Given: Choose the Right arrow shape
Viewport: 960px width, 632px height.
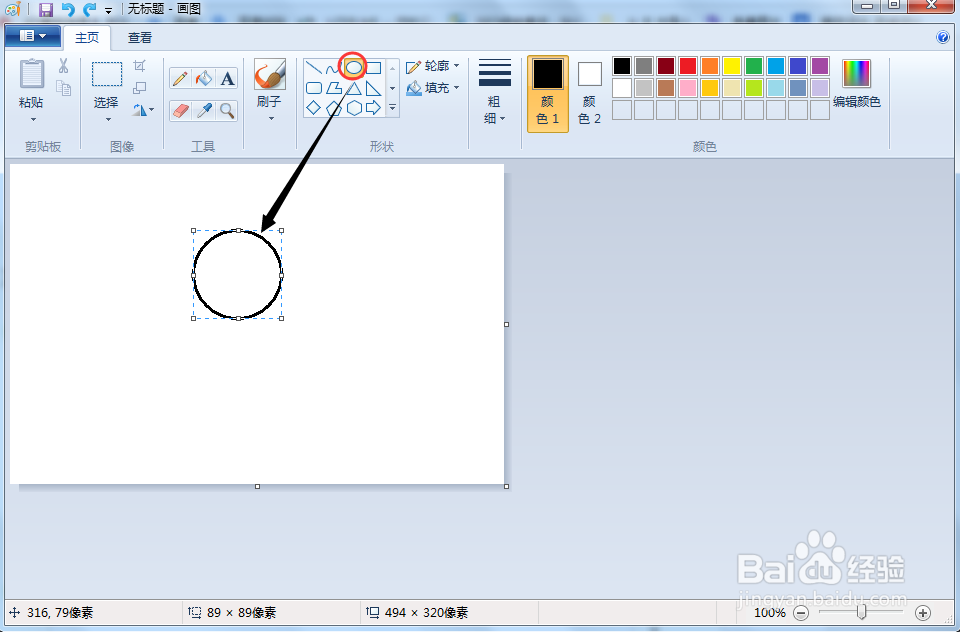Looking at the screenshot, I should (373, 108).
